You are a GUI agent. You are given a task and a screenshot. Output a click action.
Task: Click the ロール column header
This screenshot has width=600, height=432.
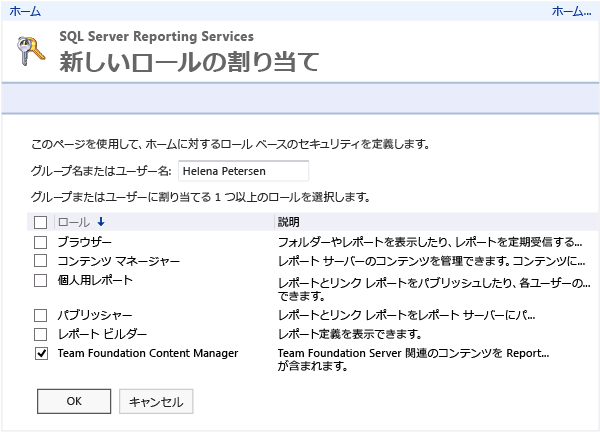(74, 222)
